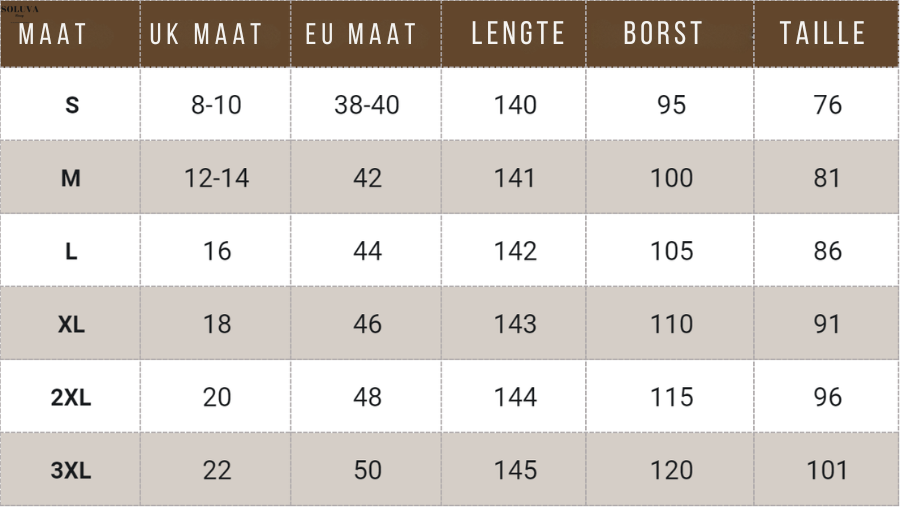Select the size S row label
This screenshot has width=900, height=507.
point(71,105)
